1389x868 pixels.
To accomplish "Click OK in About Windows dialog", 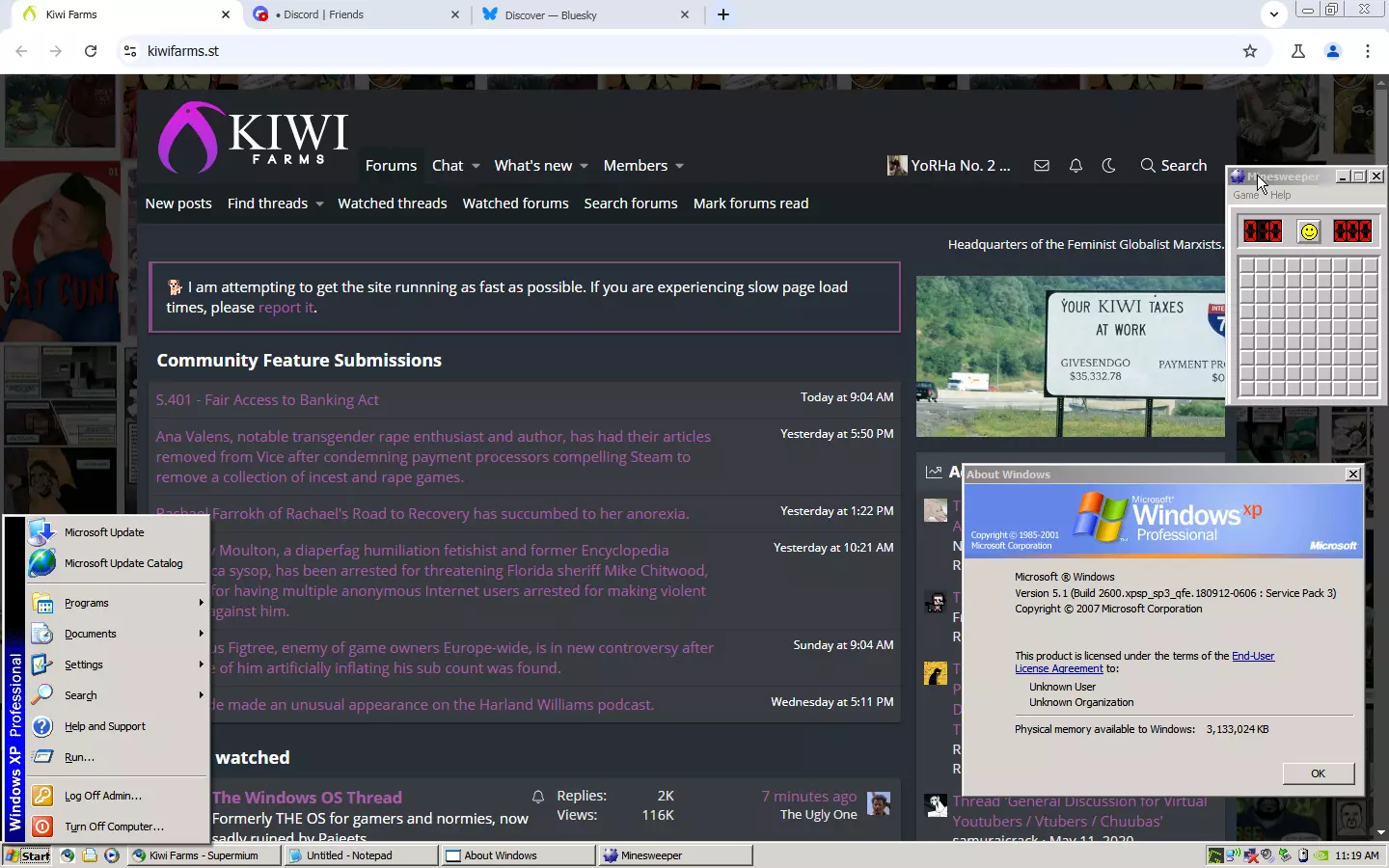I will pyautogui.click(x=1318, y=773).
